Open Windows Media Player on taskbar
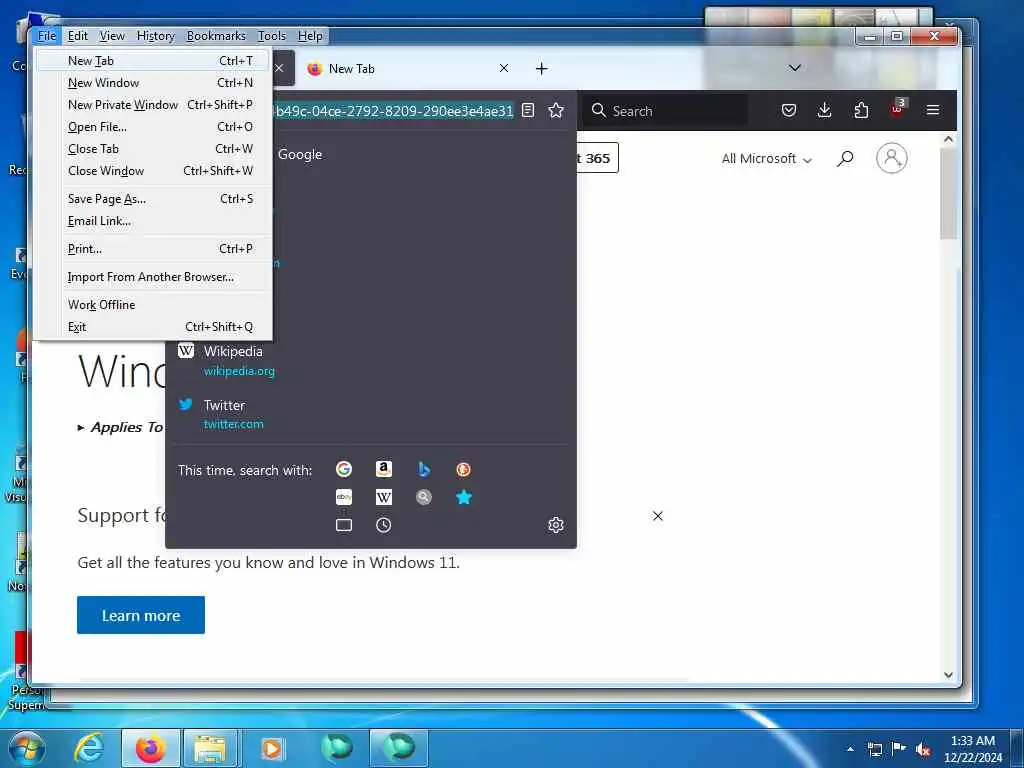This screenshot has height=768, width=1024. pos(272,748)
